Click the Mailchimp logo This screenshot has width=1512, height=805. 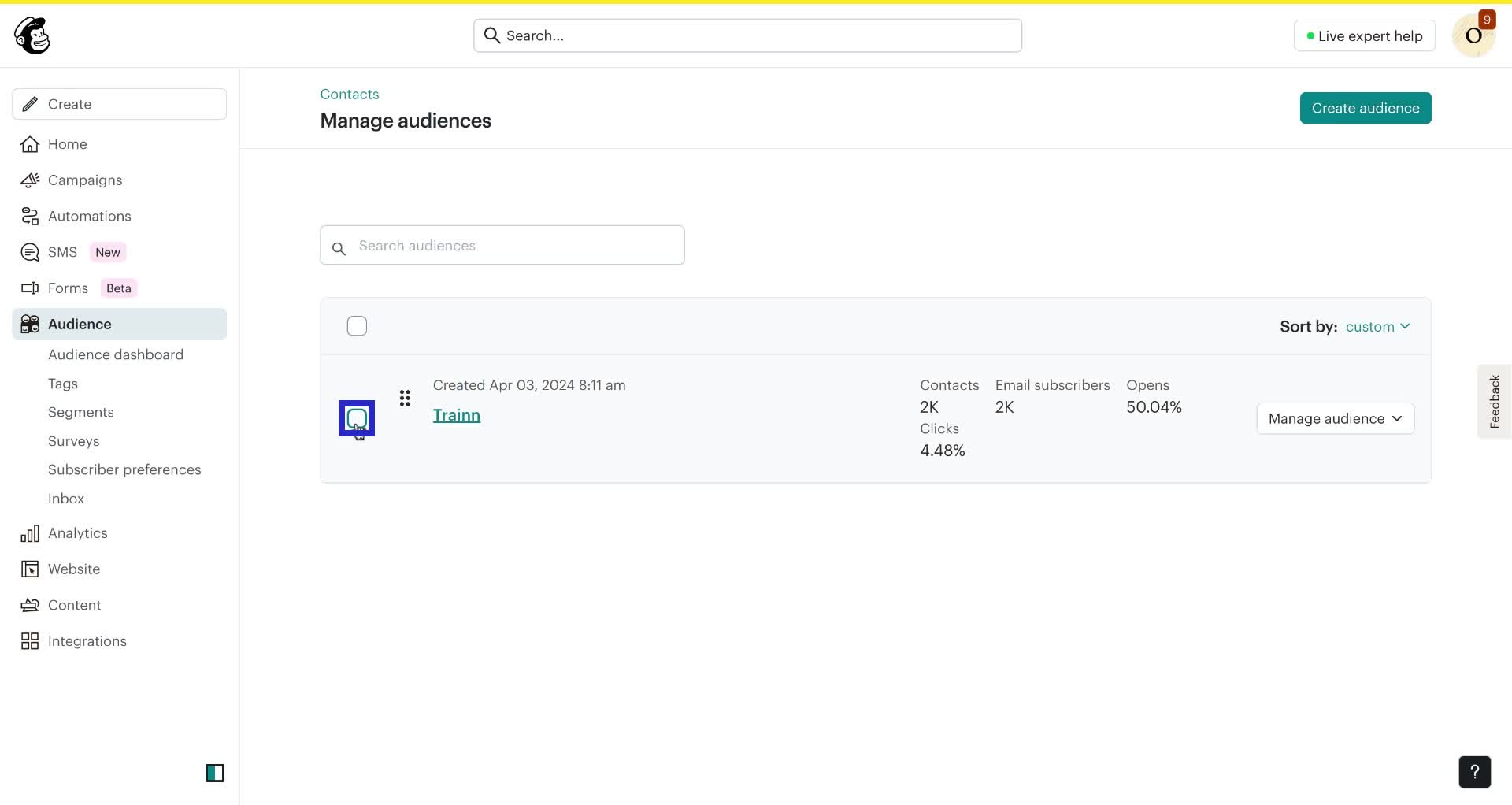click(31, 35)
